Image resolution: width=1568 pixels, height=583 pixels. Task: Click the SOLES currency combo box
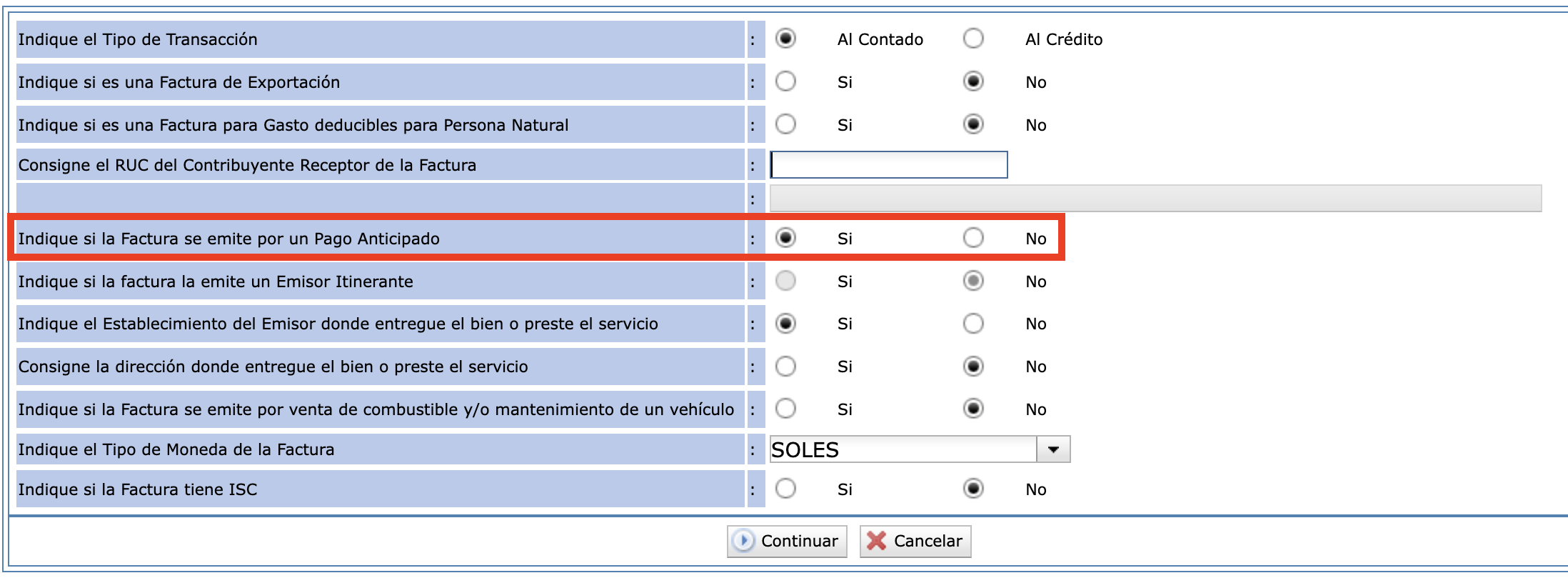click(903, 449)
